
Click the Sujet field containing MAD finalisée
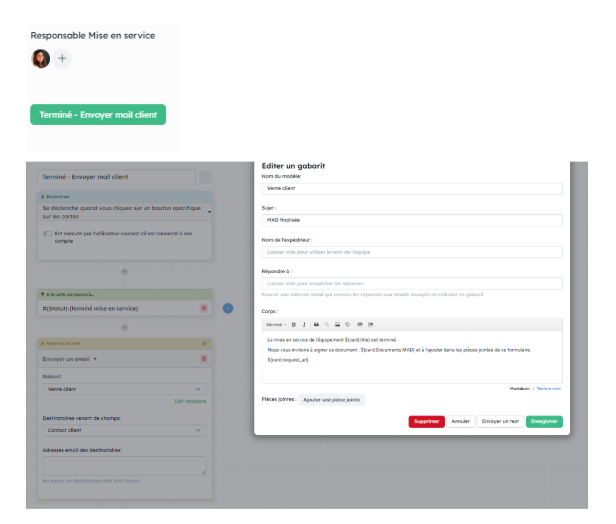(412, 218)
